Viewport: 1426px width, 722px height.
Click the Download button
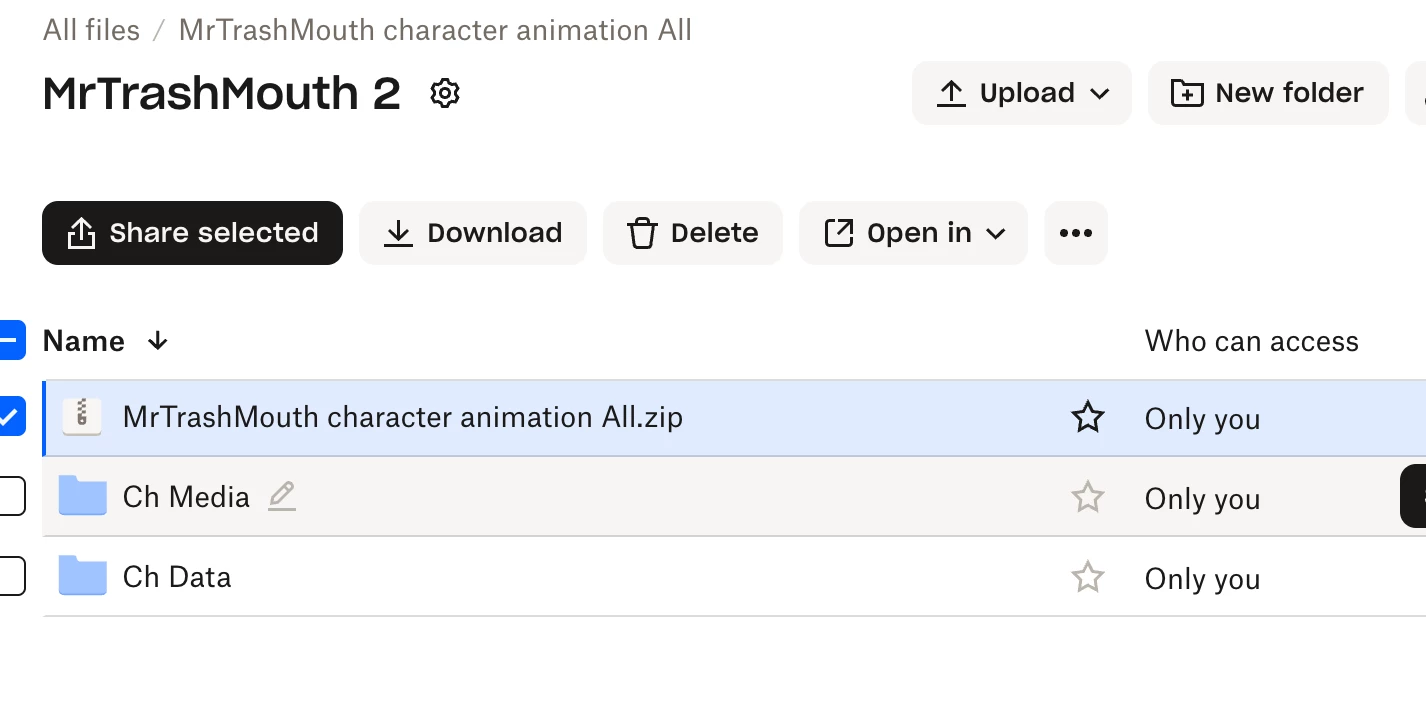coord(473,233)
